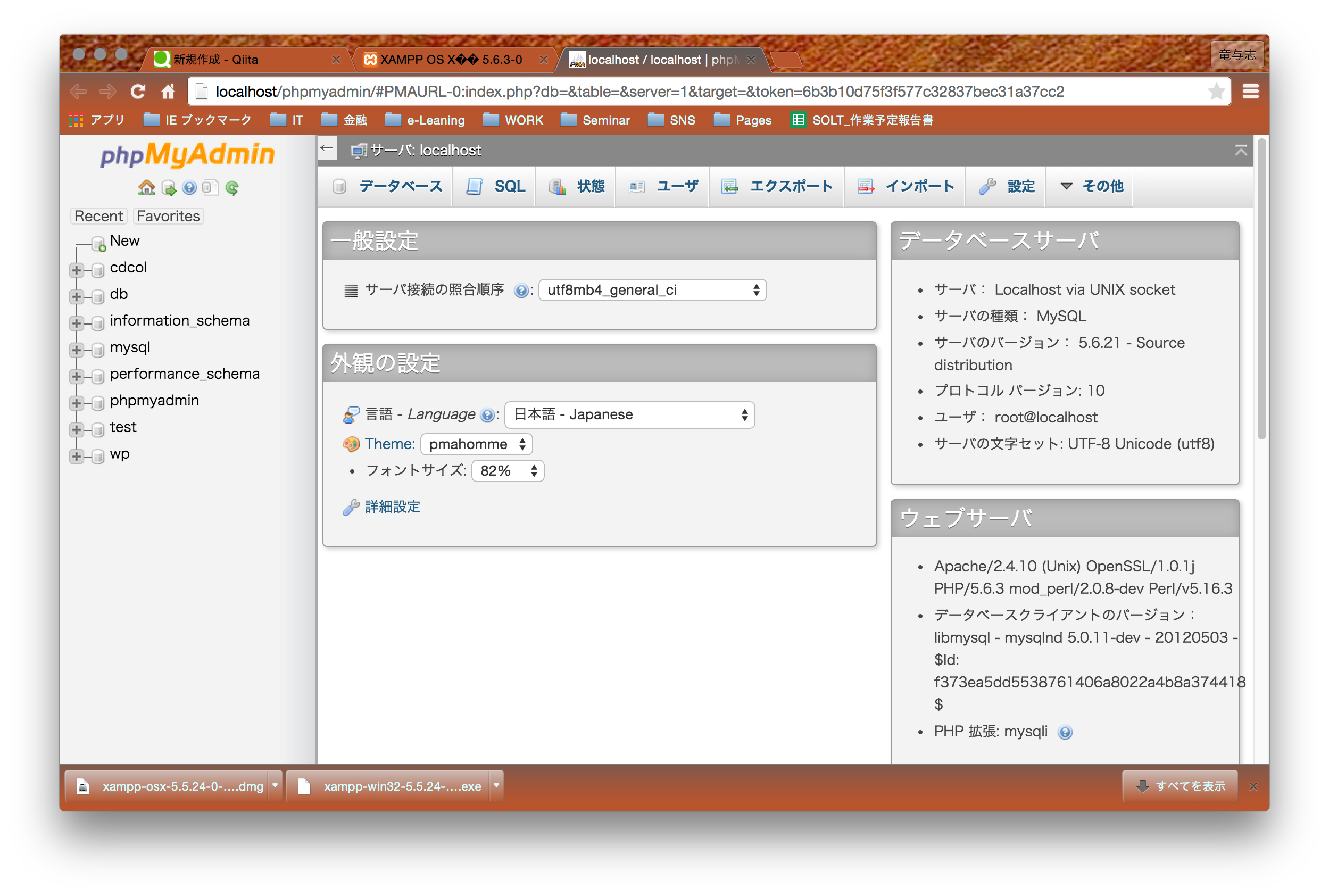Open the utf8mb4_general_ci collation dropdown
The height and width of the screenshot is (896, 1329).
pos(652,291)
